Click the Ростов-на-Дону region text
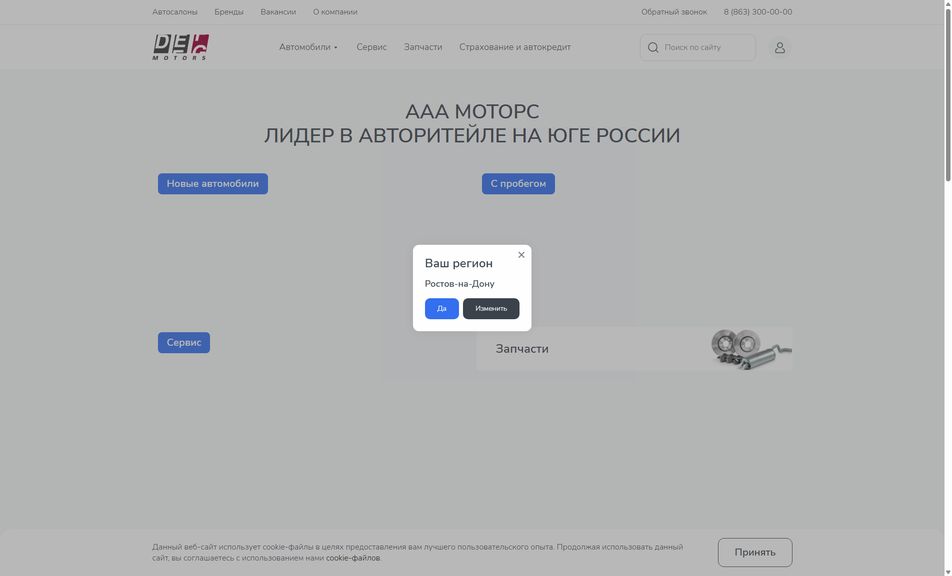Screen dimensions: 952x576 click(460, 283)
